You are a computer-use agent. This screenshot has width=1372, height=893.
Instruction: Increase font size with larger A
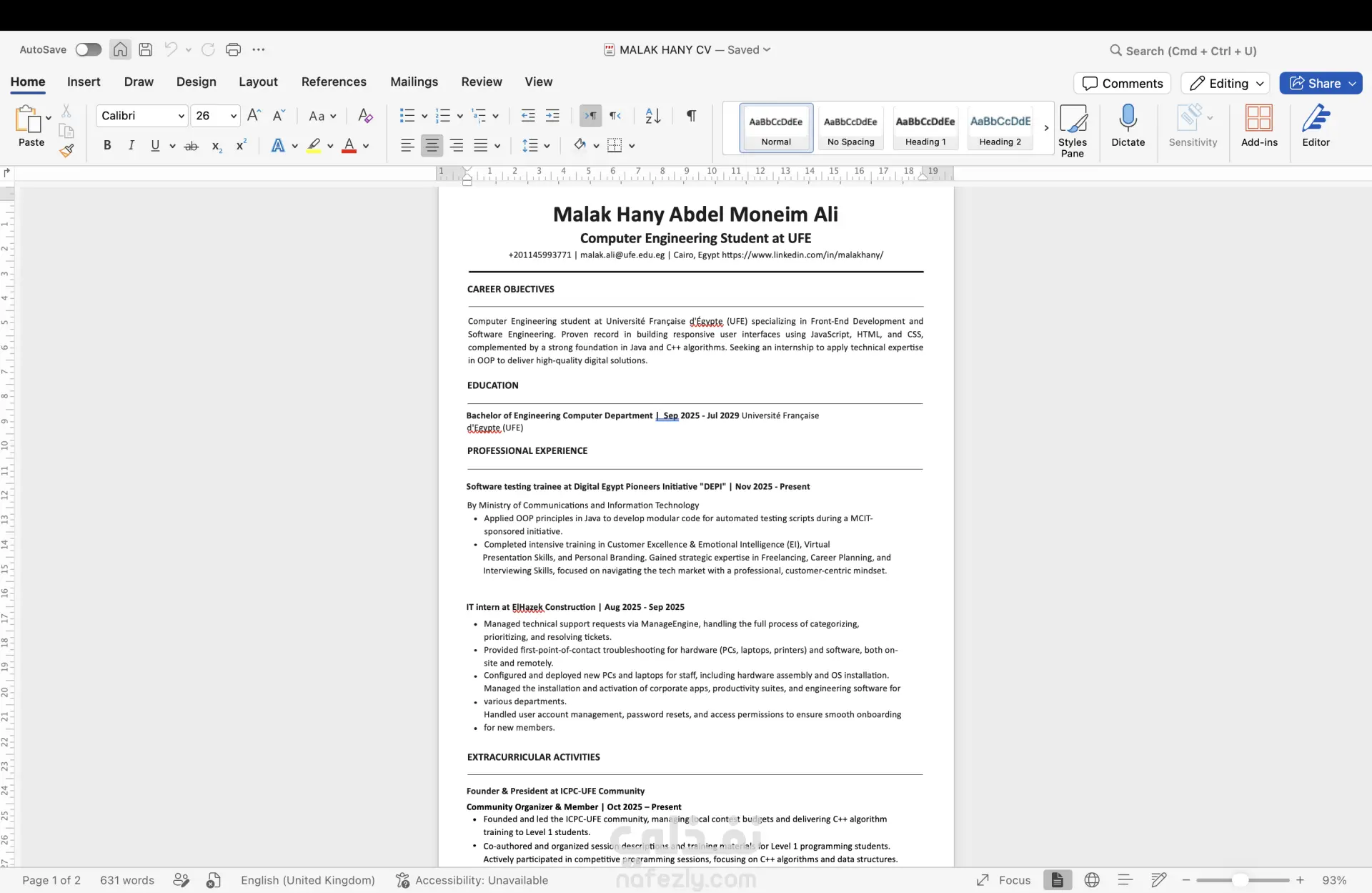pyautogui.click(x=254, y=115)
